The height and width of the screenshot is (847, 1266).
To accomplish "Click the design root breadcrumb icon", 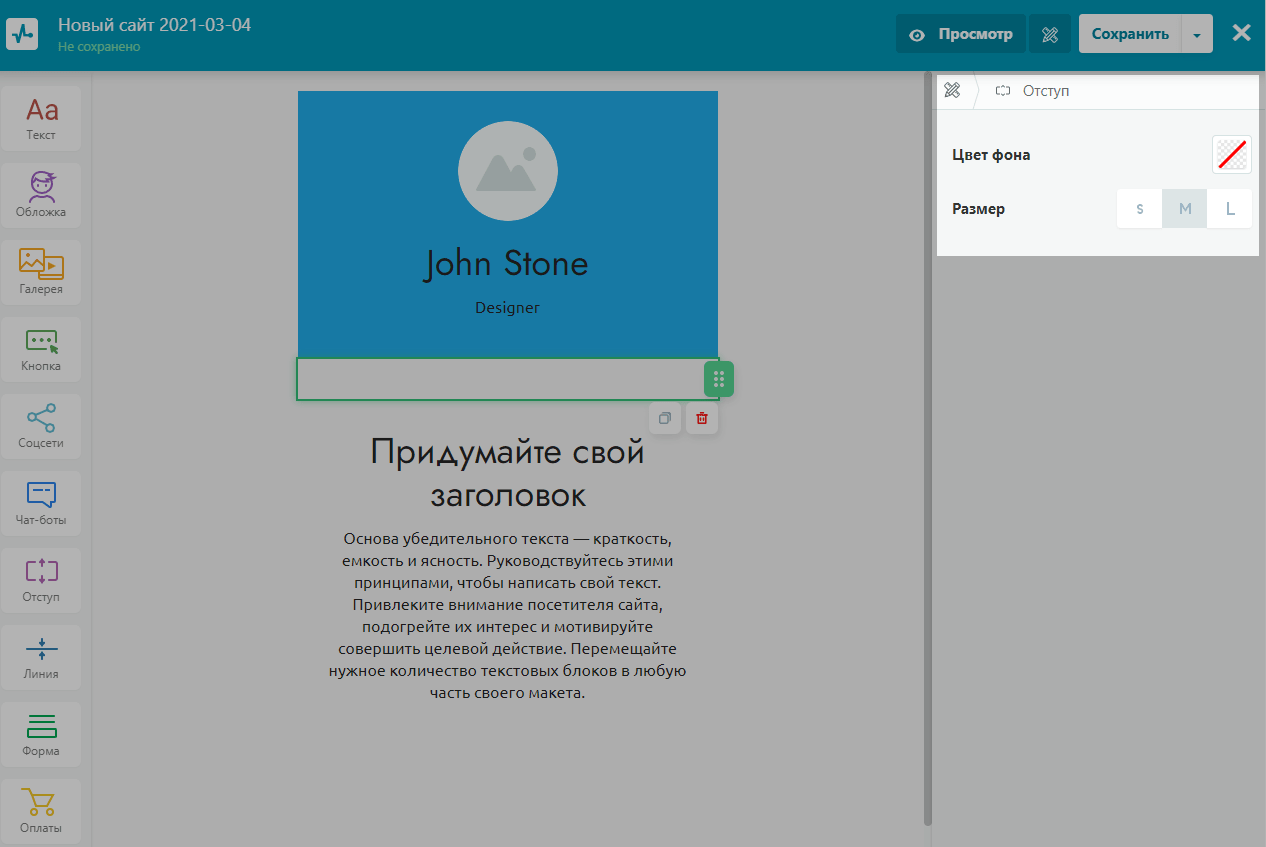I will pos(953,91).
